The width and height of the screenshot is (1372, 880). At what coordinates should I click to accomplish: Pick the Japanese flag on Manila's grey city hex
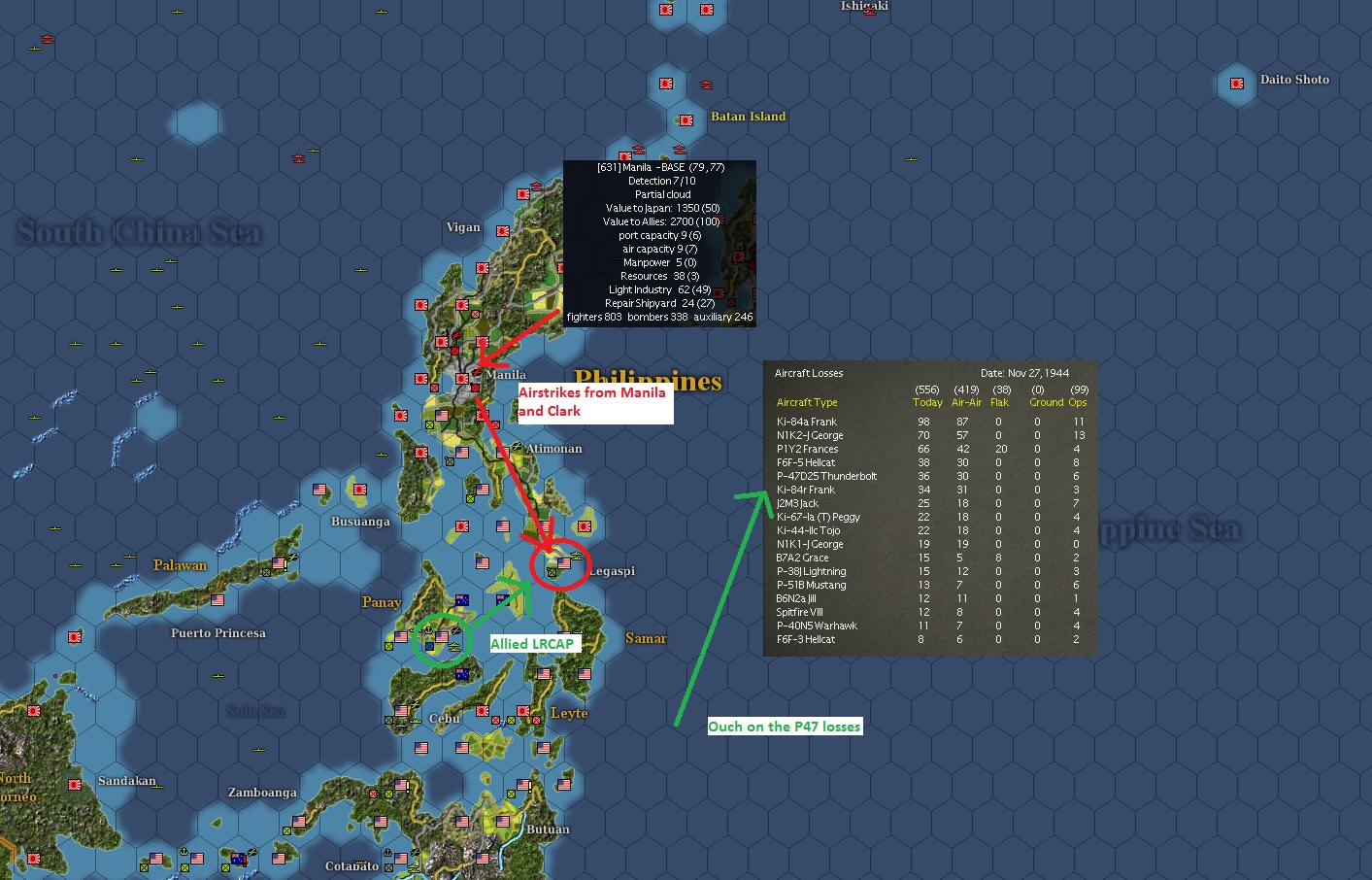tap(462, 379)
